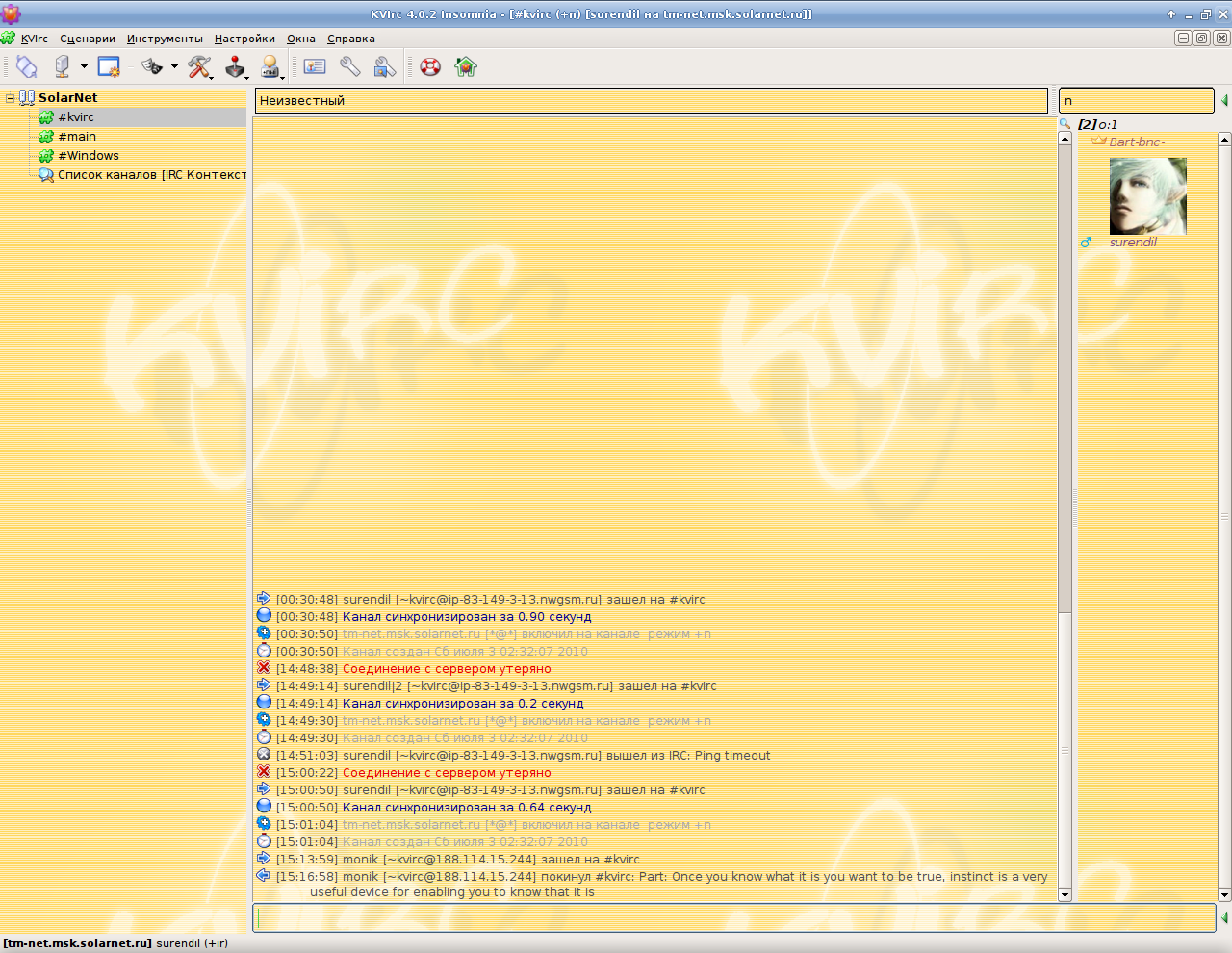Viewport: 1232px width, 953px height.
Task: Click the green house home icon
Action: click(x=466, y=66)
